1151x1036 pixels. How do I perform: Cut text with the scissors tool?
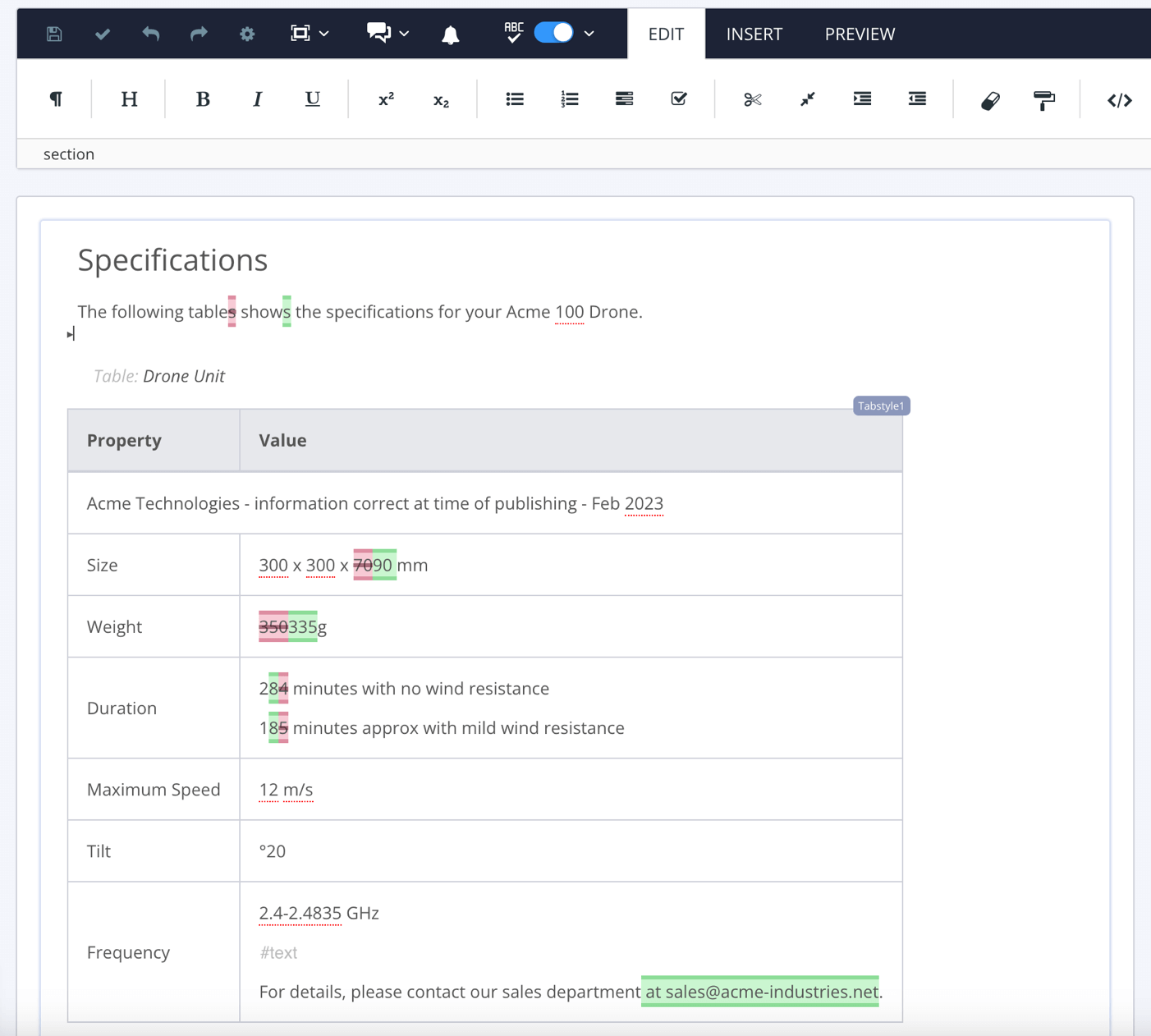tap(752, 99)
